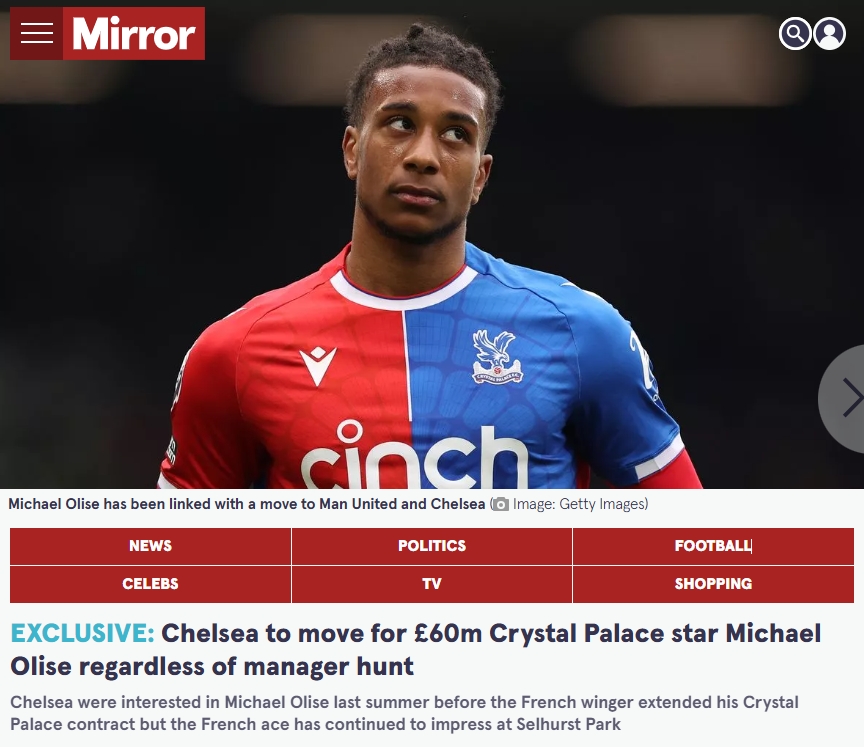Image resolution: width=864 pixels, height=747 pixels.
Task: Click the article summary about Selhurst Park
Action: tap(404, 713)
